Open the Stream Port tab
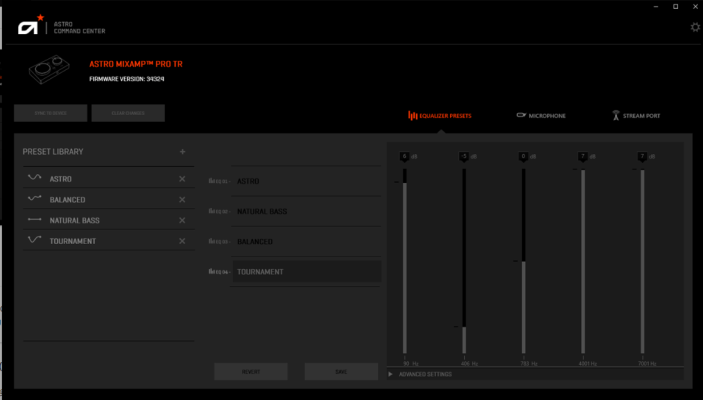 636,116
